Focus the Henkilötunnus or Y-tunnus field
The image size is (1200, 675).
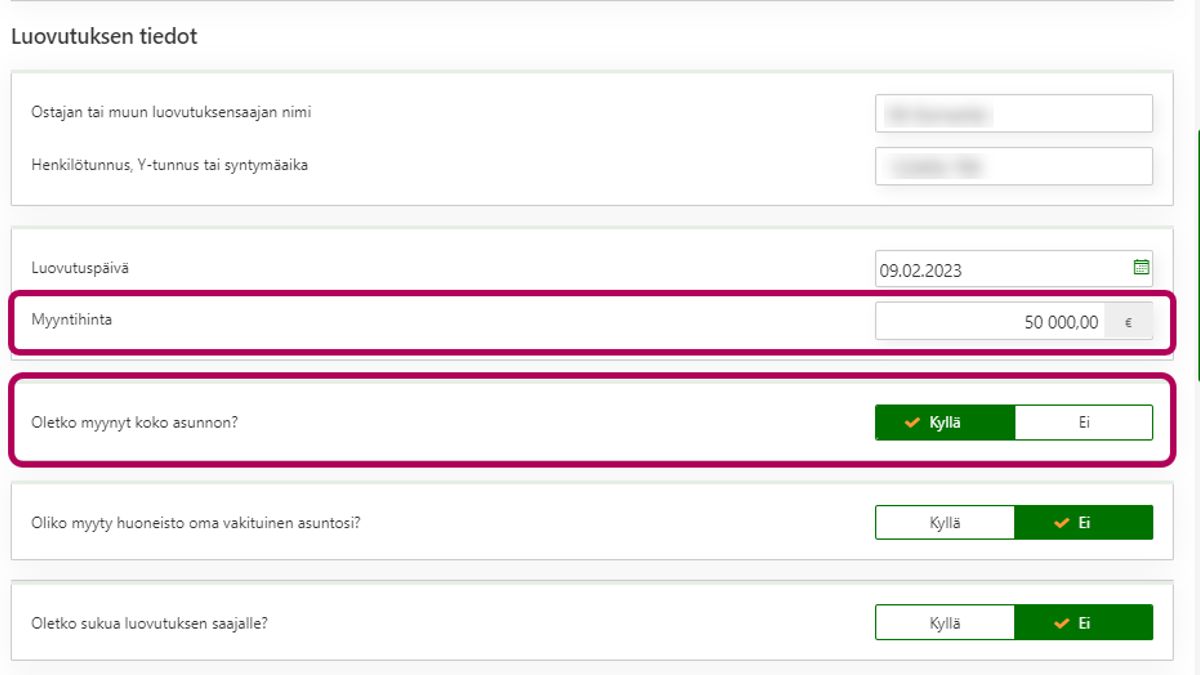pos(1013,166)
